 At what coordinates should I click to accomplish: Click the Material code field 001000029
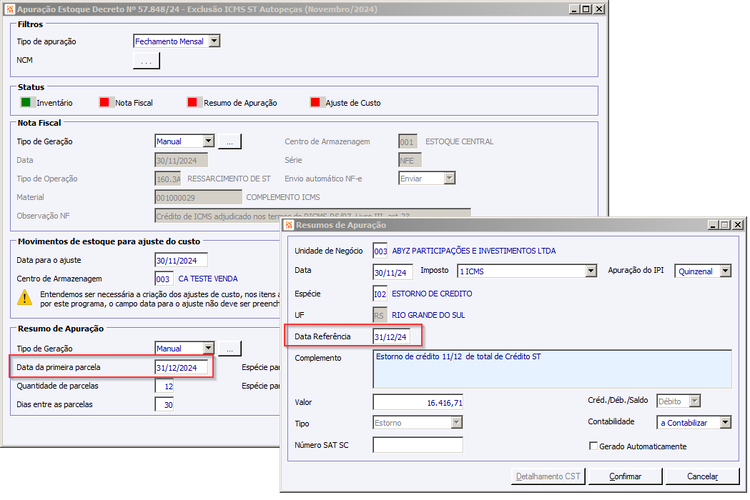tap(199, 198)
